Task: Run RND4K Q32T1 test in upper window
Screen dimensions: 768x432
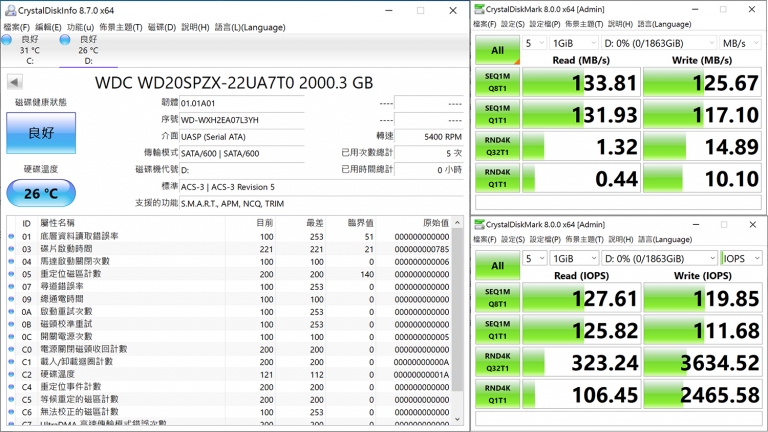Action: click(497, 146)
